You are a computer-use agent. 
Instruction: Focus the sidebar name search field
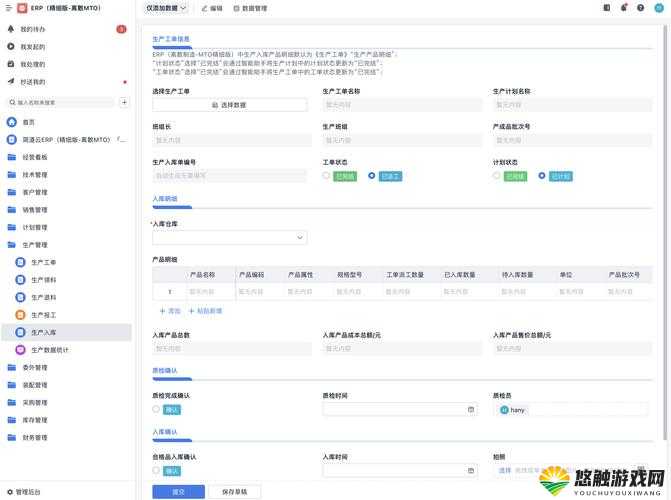tap(61, 102)
